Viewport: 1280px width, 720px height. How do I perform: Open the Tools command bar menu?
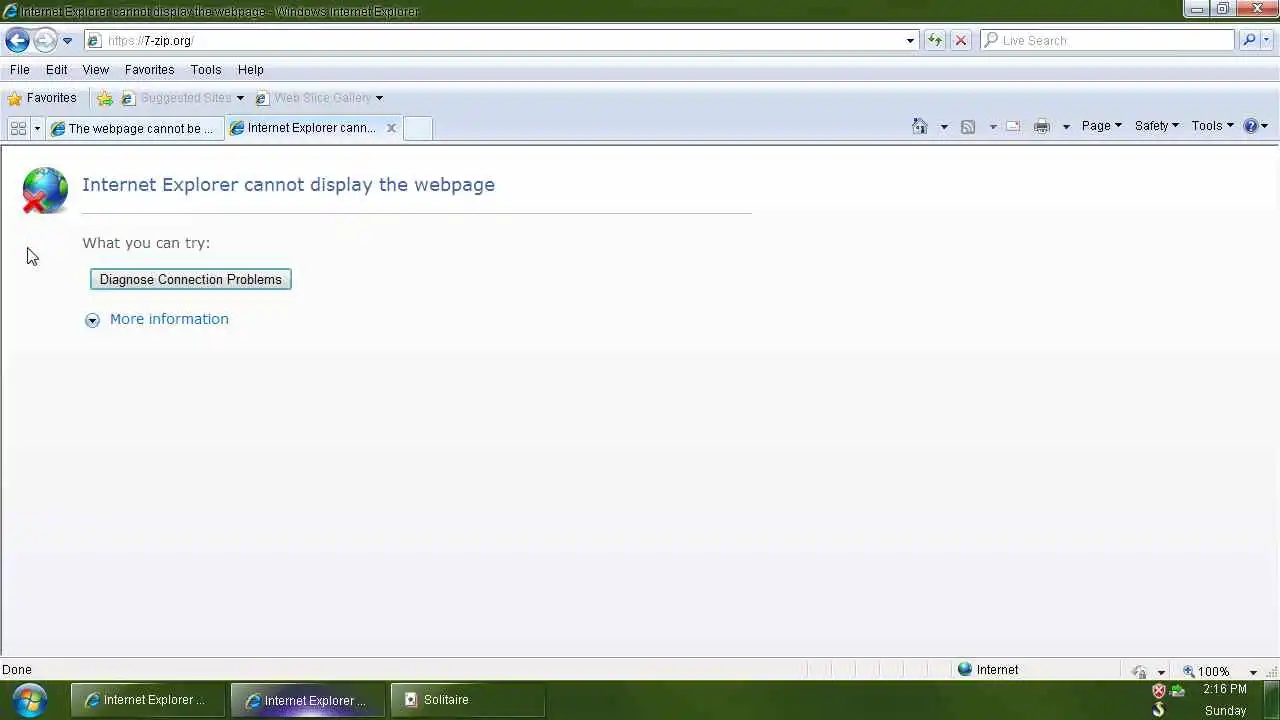(x=1212, y=126)
